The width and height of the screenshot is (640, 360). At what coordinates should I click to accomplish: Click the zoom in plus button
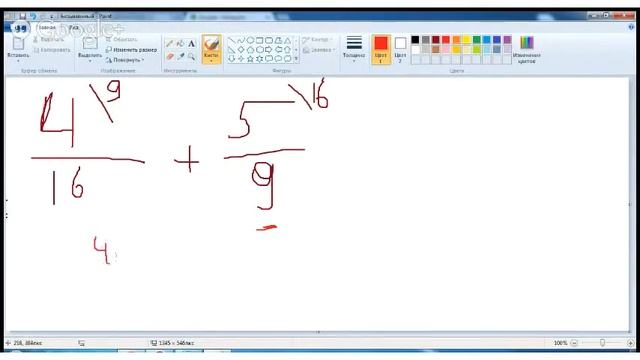(x=630, y=343)
